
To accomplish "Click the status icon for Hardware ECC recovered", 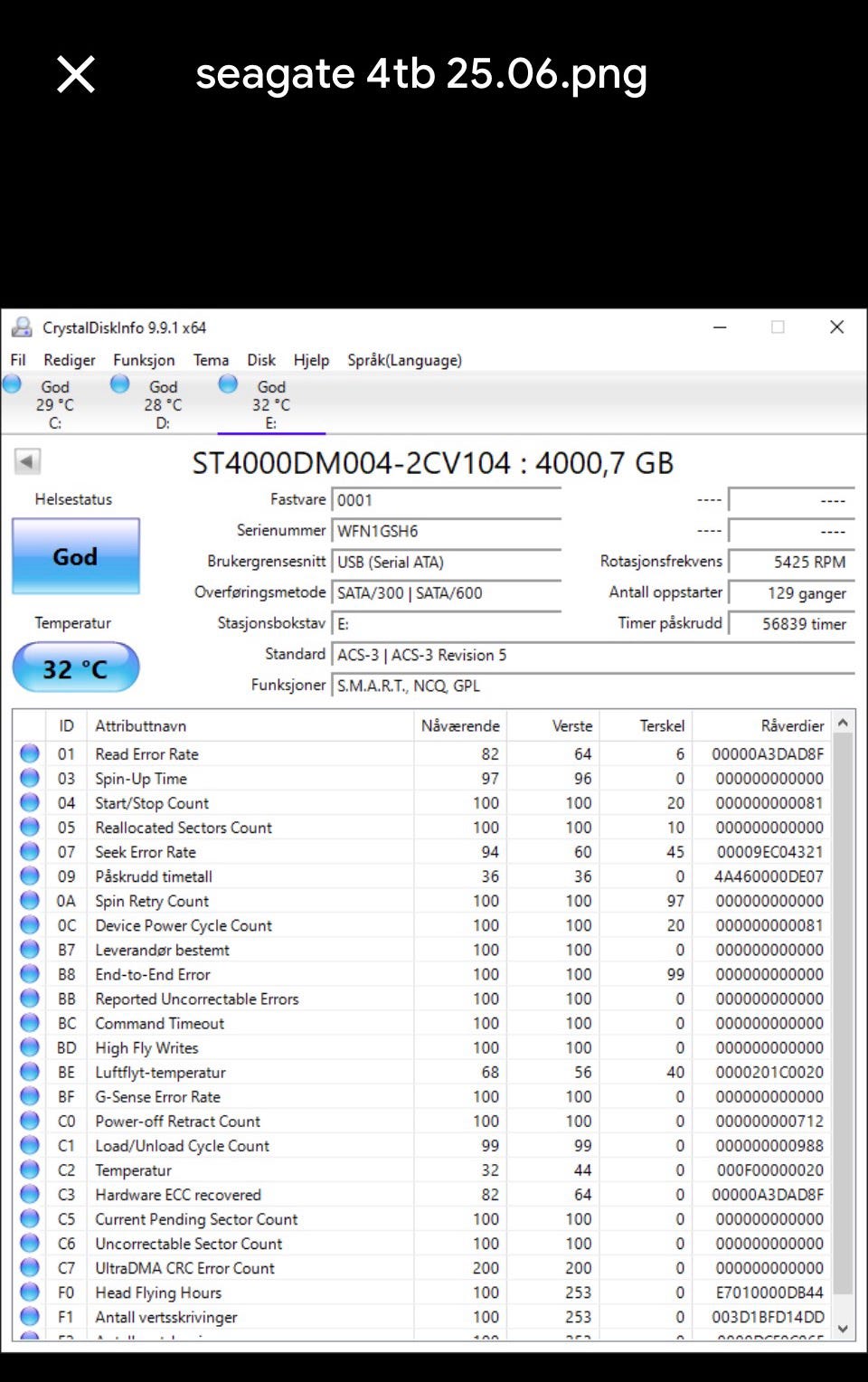I will click(30, 1194).
